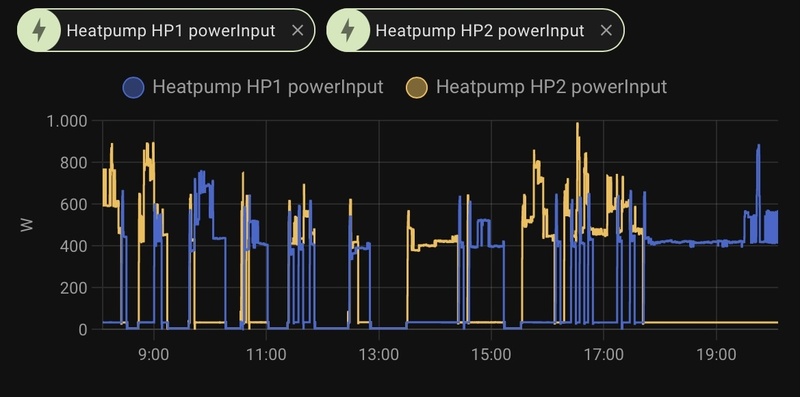The height and width of the screenshot is (397, 800).
Task: Toggle HP2 series via yellow legend dot
Action: click(x=416, y=87)
